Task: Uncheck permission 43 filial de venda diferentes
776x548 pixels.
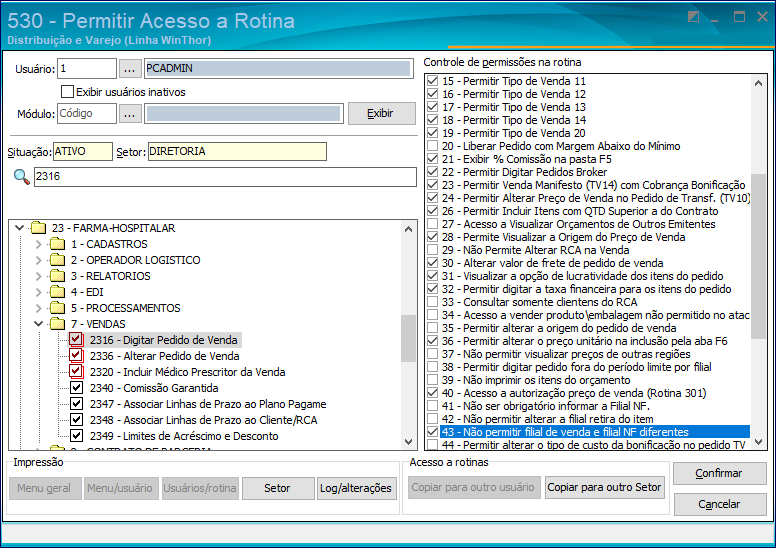Action: [x=433, y=432]
